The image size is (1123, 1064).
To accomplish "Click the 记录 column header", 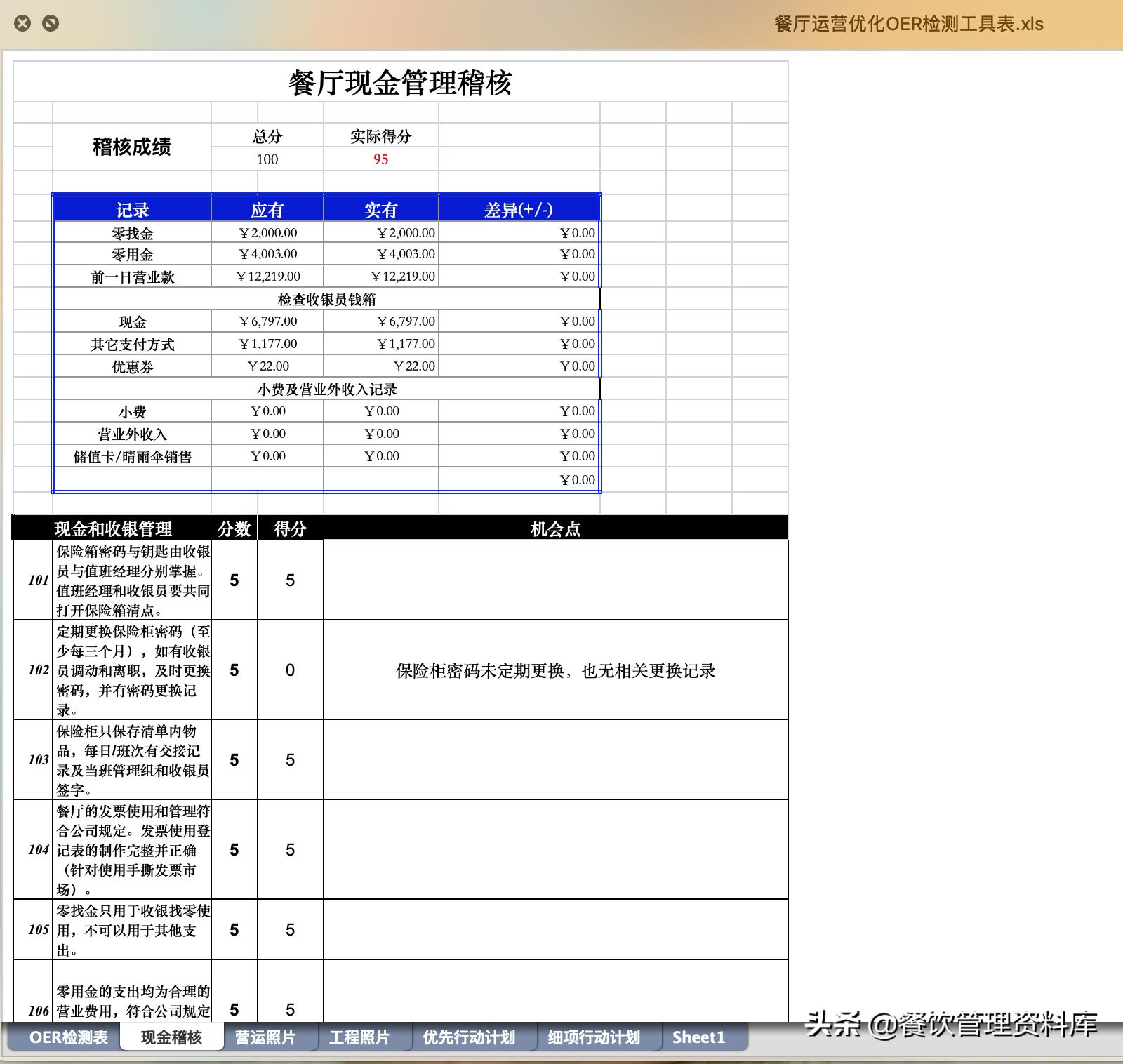I will click(x=133, y=209).
